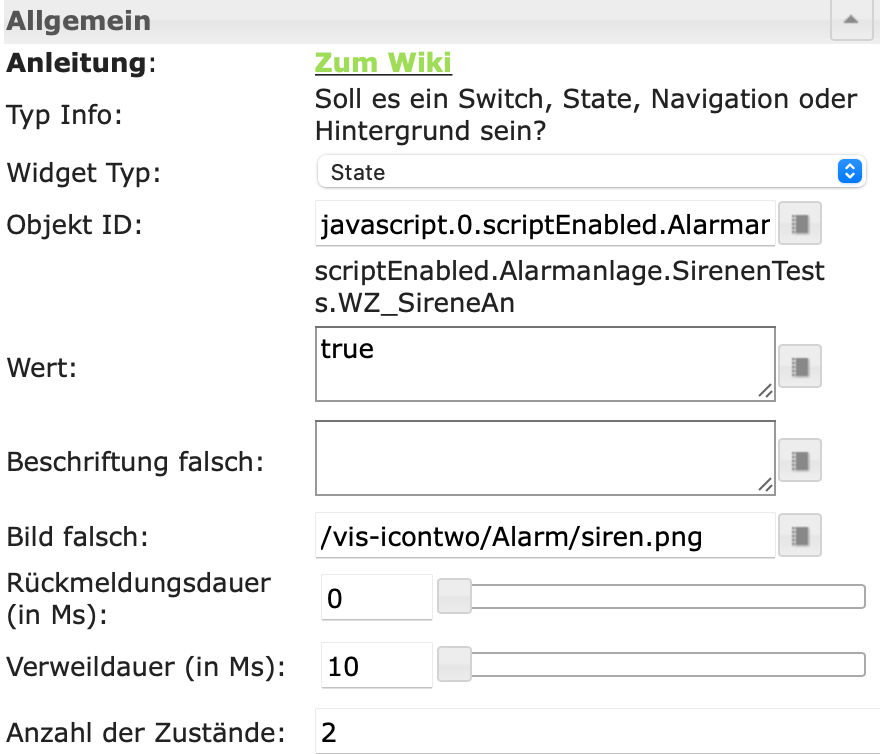884x754 pixels.
Task: Open the editor icon beside Wert
Action: (x=799, y=366)
